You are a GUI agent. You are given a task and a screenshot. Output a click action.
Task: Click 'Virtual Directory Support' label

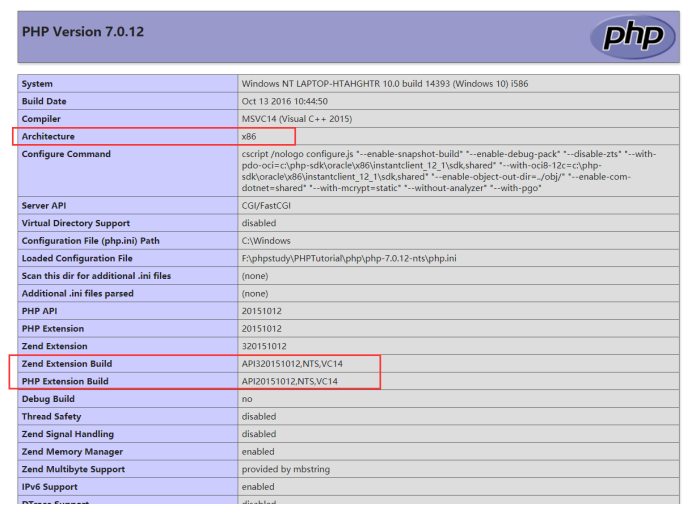[x=76, y=223]
